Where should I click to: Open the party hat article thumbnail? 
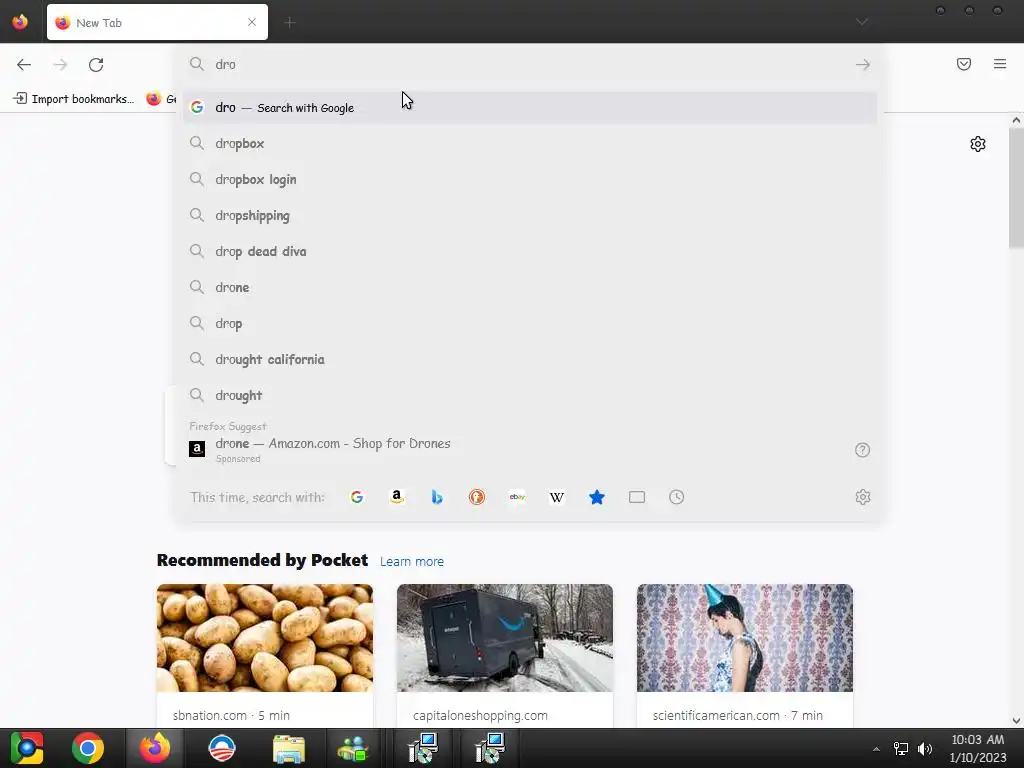(744, 638)
